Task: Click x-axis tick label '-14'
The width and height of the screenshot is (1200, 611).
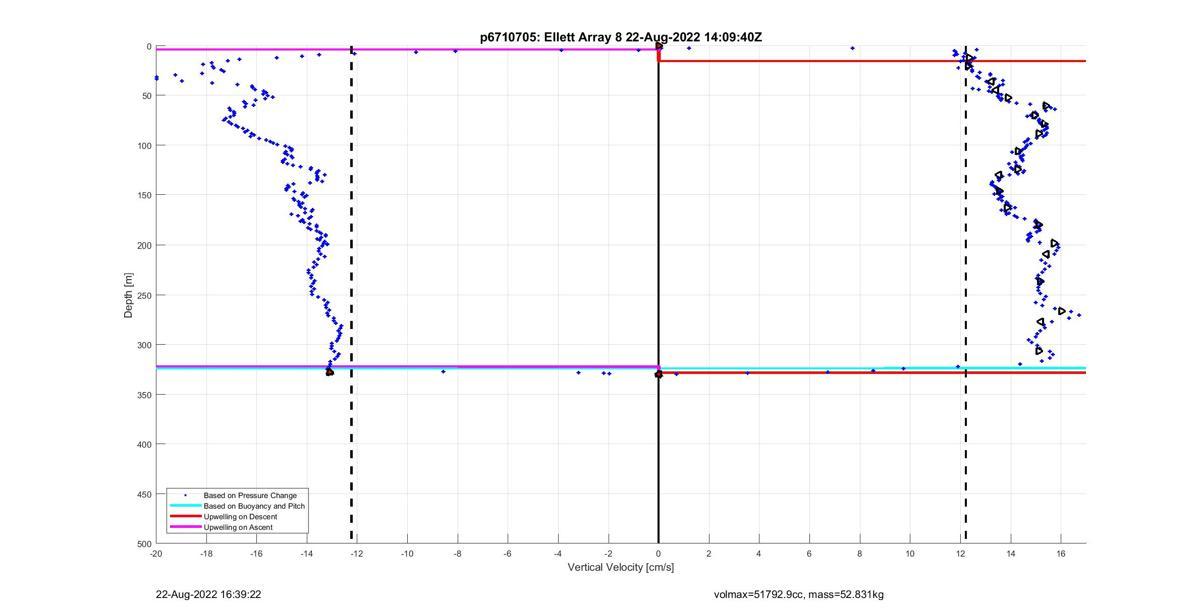Action: click(x=307, y=553)
